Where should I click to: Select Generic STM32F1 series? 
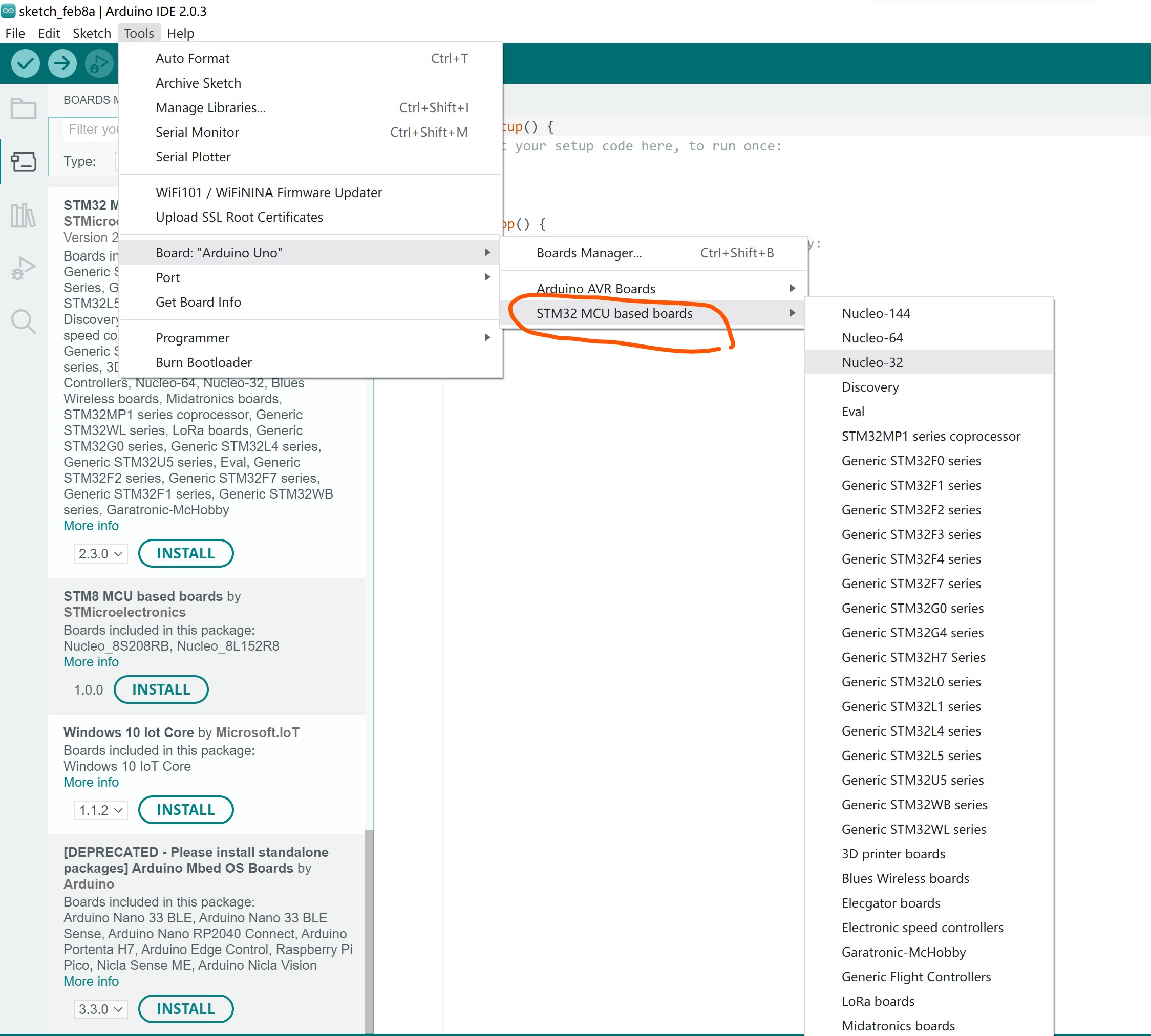(929, 485)
